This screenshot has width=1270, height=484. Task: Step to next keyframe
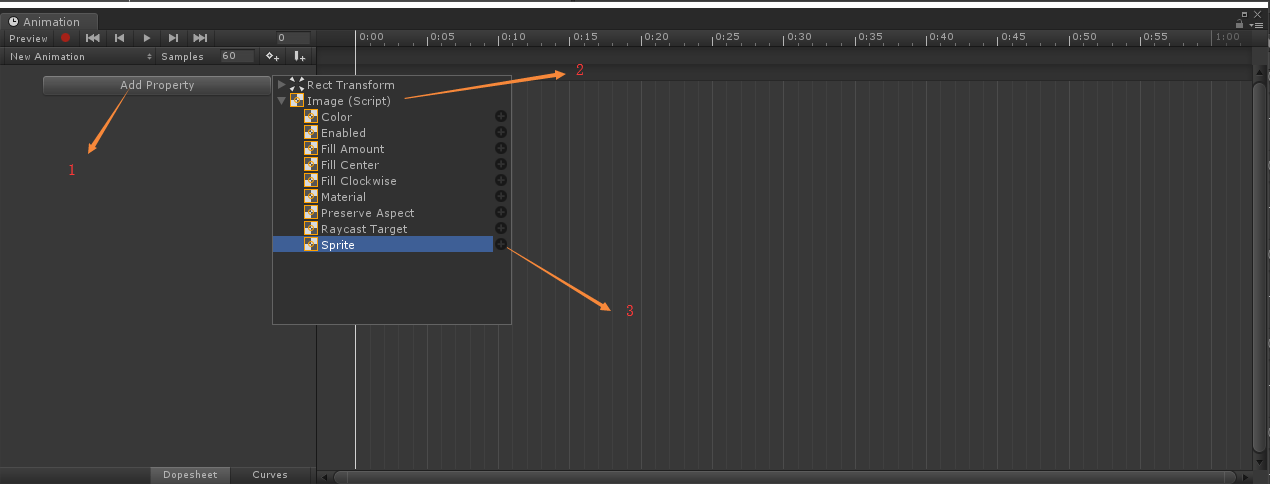coord(173,38)
